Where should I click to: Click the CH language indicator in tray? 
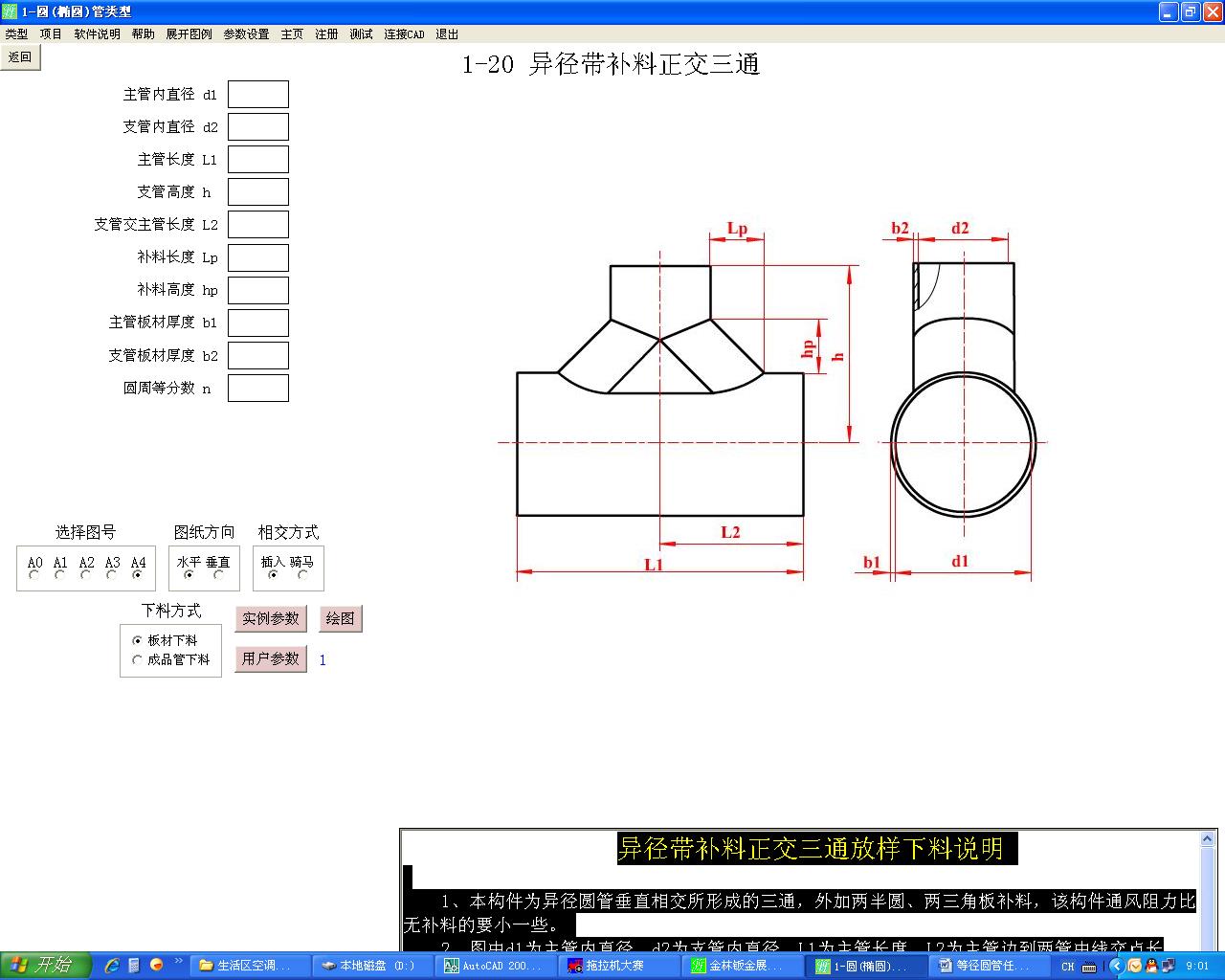pyautogui.click(x=1068, y=967)
